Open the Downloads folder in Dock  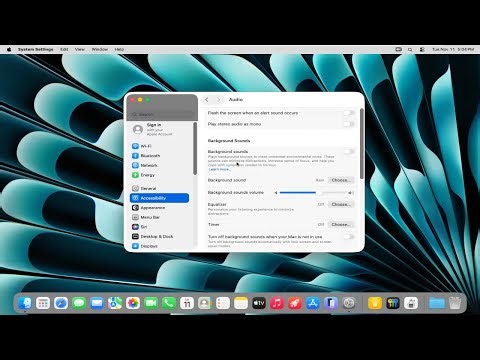click(x=437, y=303)
